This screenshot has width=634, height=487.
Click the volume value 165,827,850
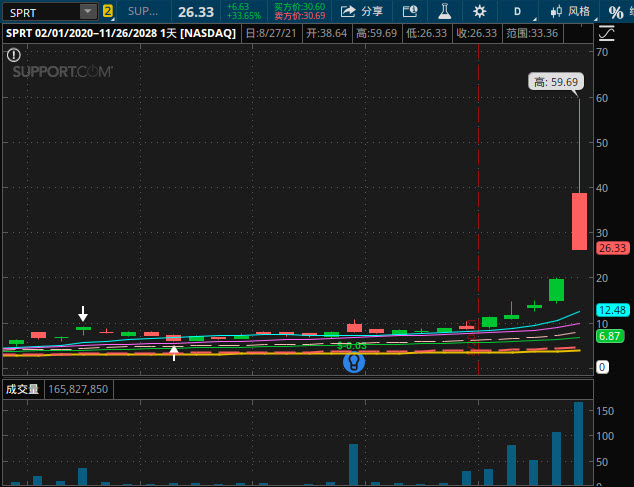pyautogui.click(x=78, y=390)
